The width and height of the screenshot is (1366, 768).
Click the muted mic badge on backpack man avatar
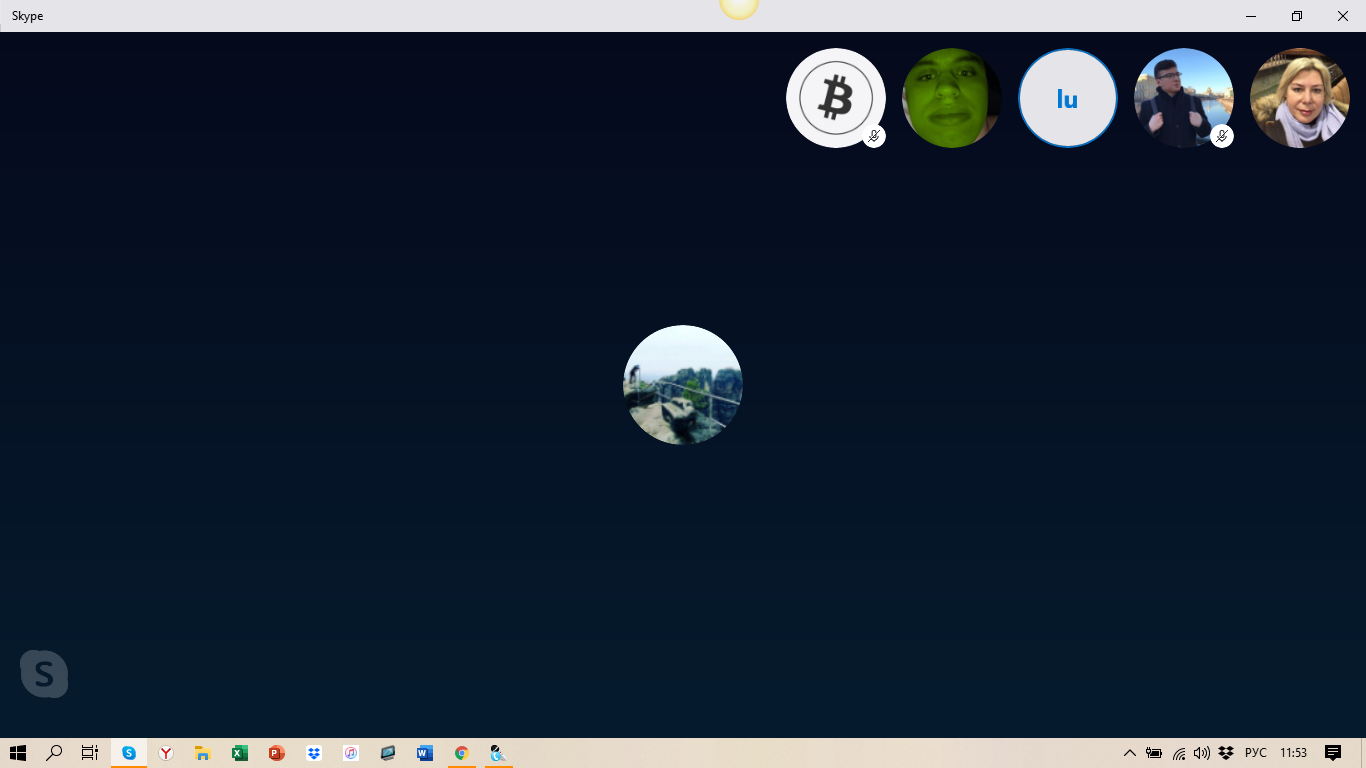pyautogui.click(x=1221, y=136)
